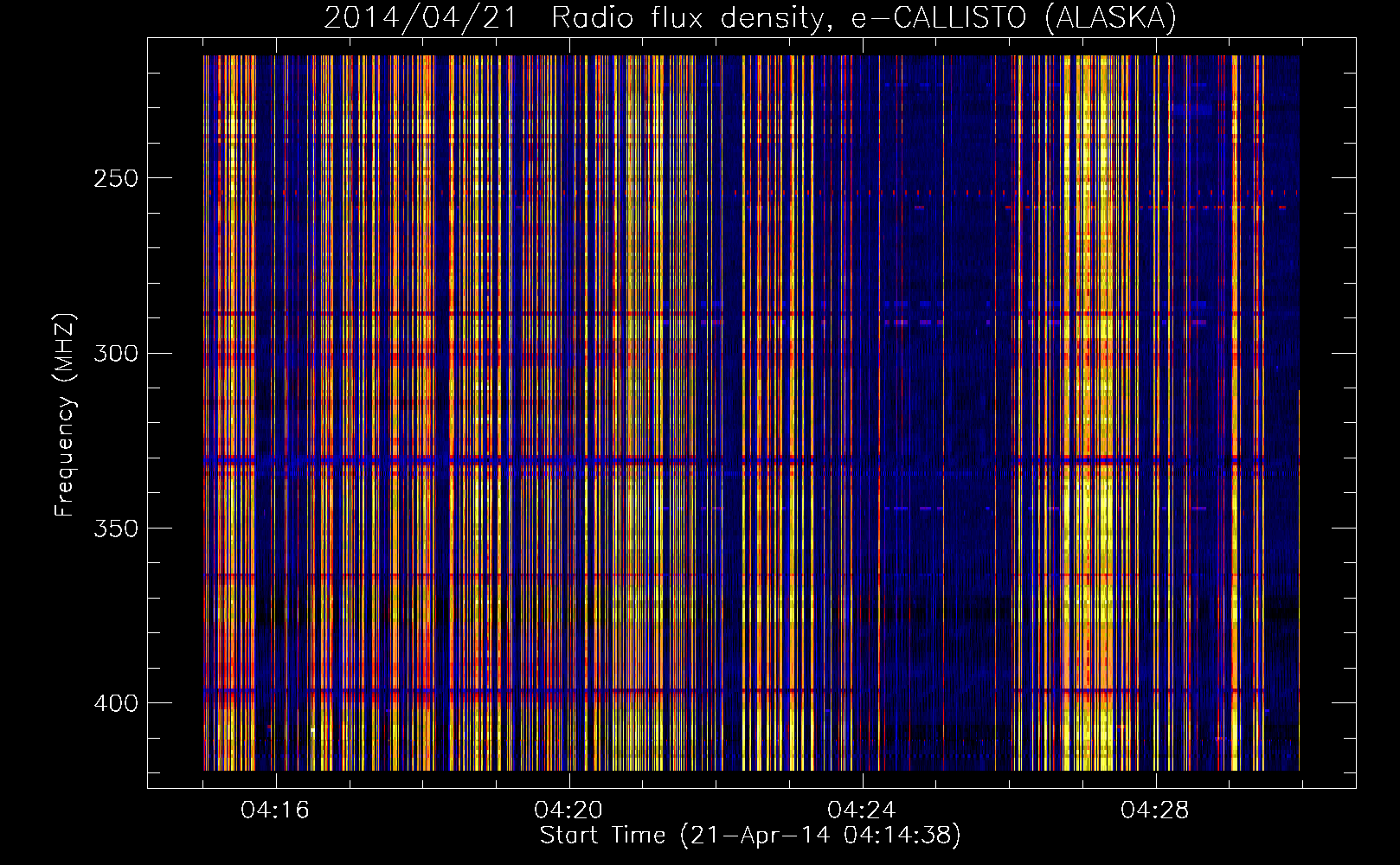Viewport: 1400px width, 865px height.
Task: Click the 'Start Time (21-Apr-14 04:14:38)' label
Action: pyautogui.click(x=750, y=836)
